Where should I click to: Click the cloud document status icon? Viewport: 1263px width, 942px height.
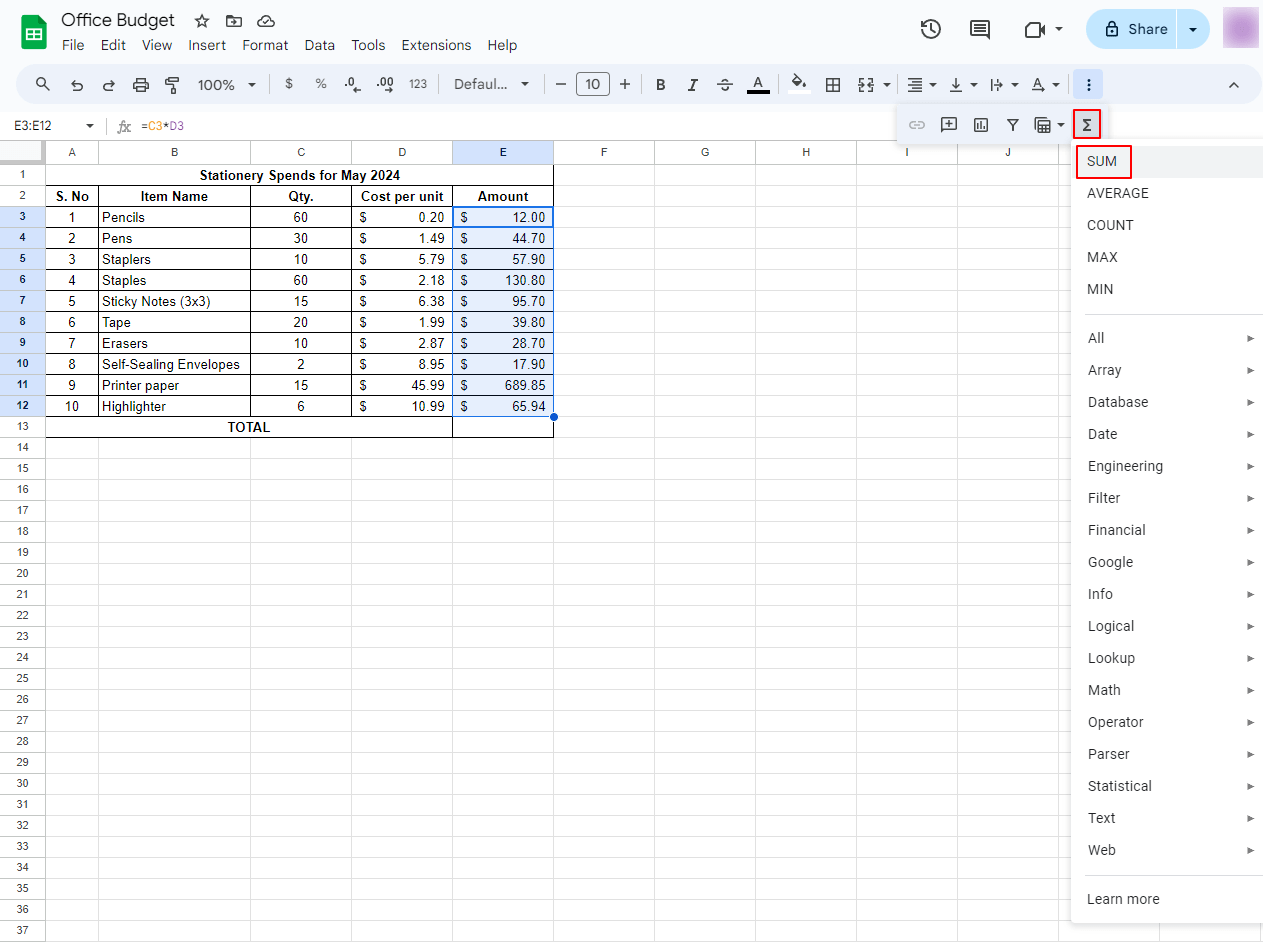coord(265,21)
